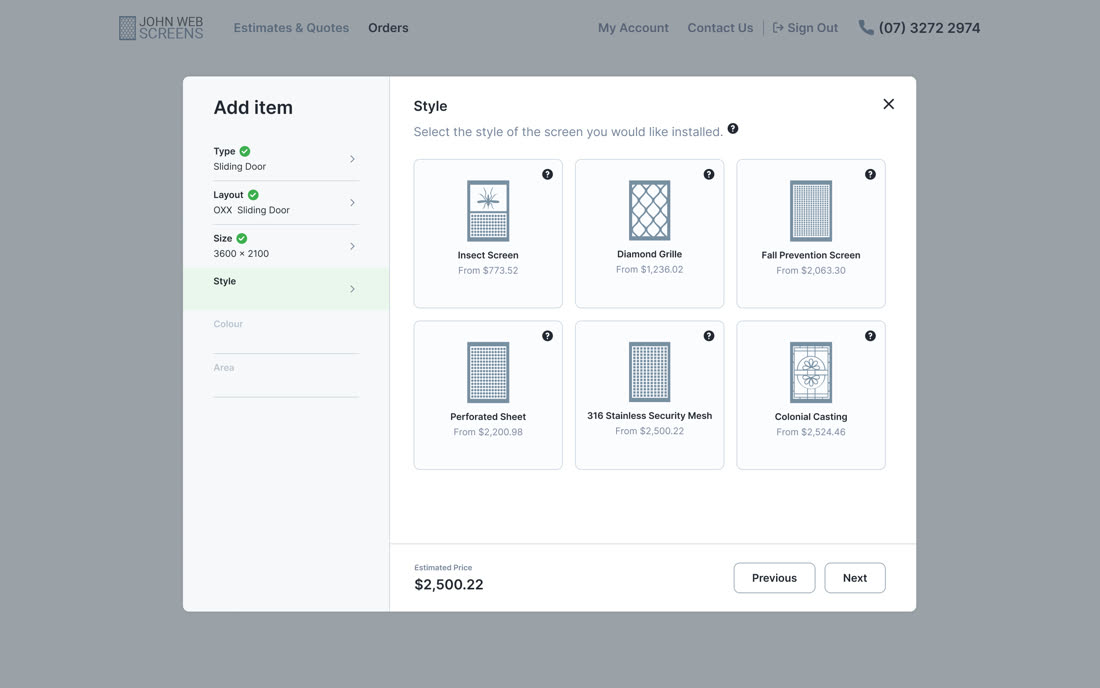Select the 316 Stainless Security Mesh illustration
This screenshot has height=688, width=1100.
click(x=650, y=372)
